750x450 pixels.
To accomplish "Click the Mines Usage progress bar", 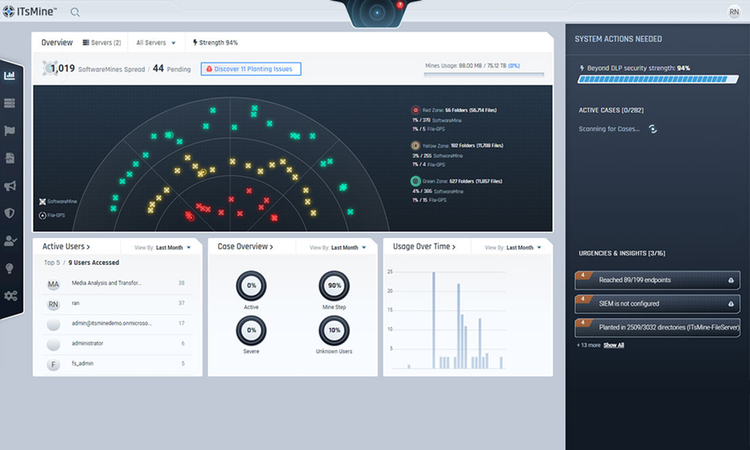I will 484,74.
